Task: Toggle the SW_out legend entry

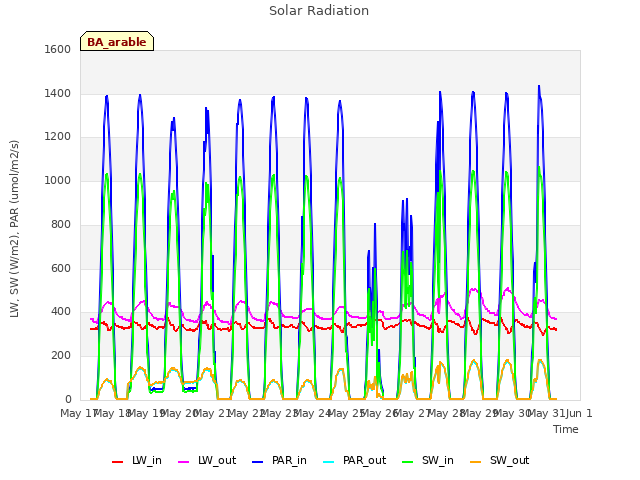Action: (x=500, y=460)
